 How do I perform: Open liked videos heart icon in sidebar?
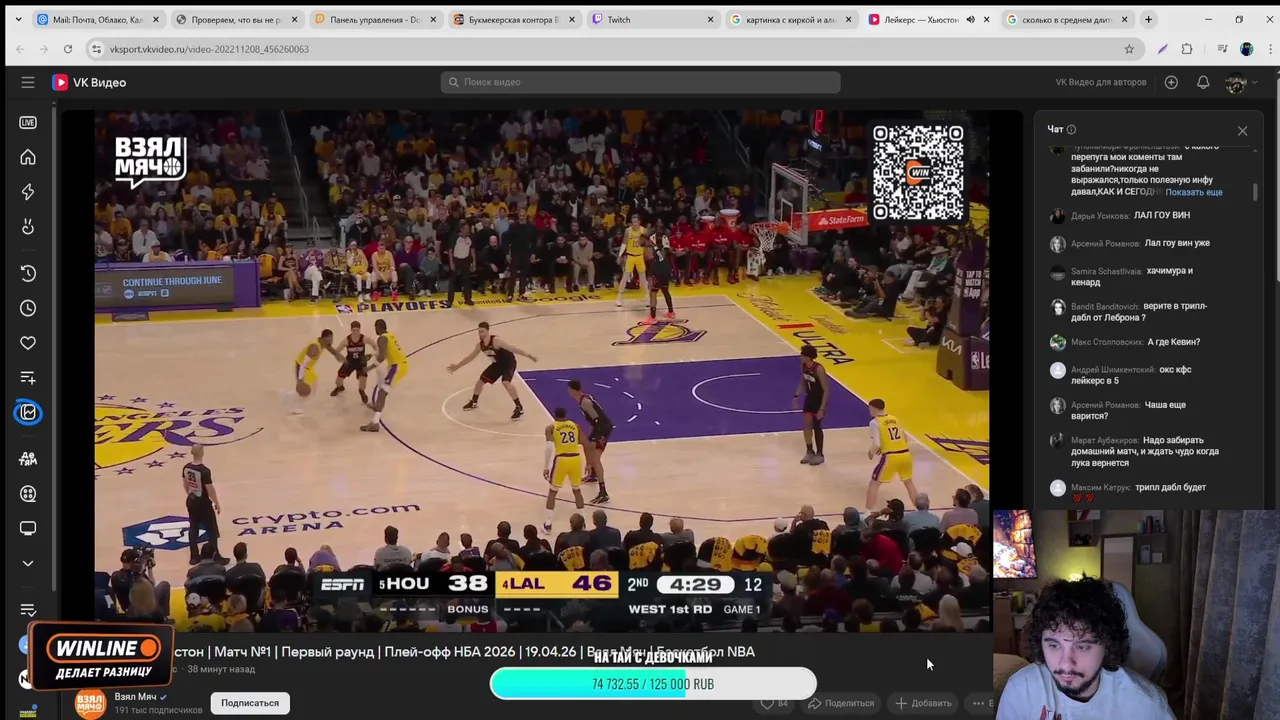pyautogui.click(x=28, y=343)
